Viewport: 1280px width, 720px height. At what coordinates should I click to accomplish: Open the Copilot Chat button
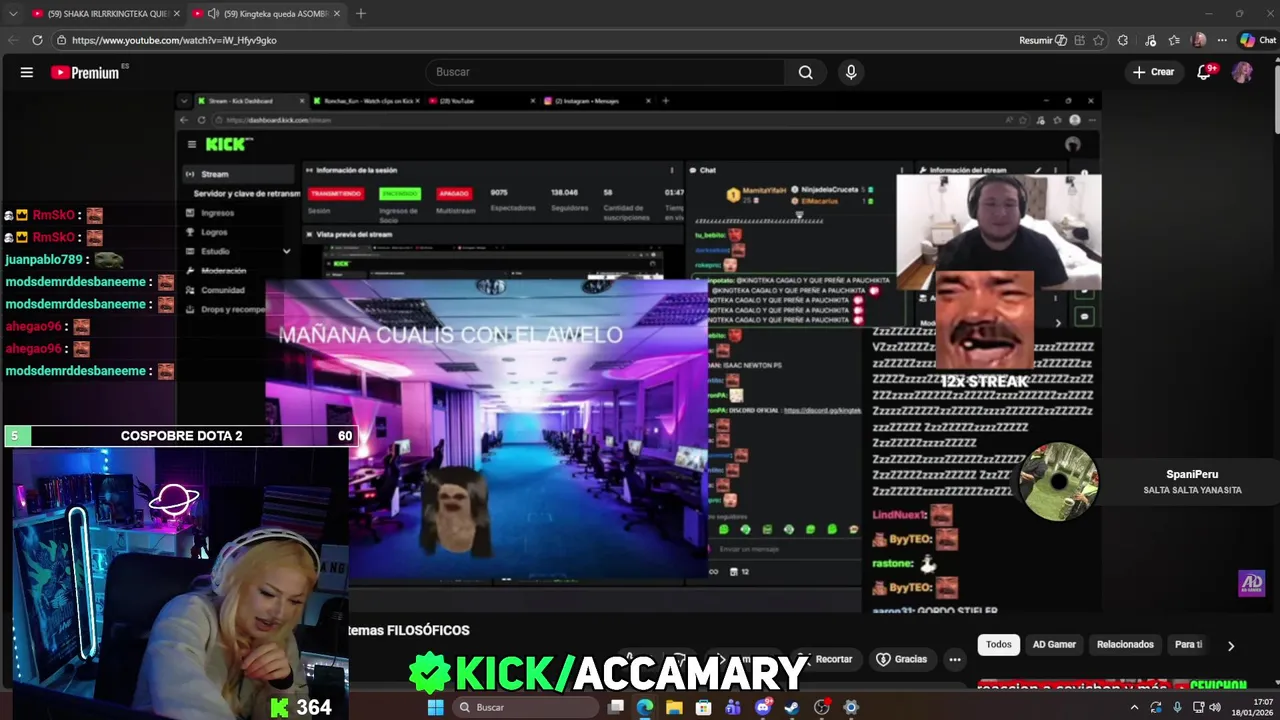point(1258,40)
